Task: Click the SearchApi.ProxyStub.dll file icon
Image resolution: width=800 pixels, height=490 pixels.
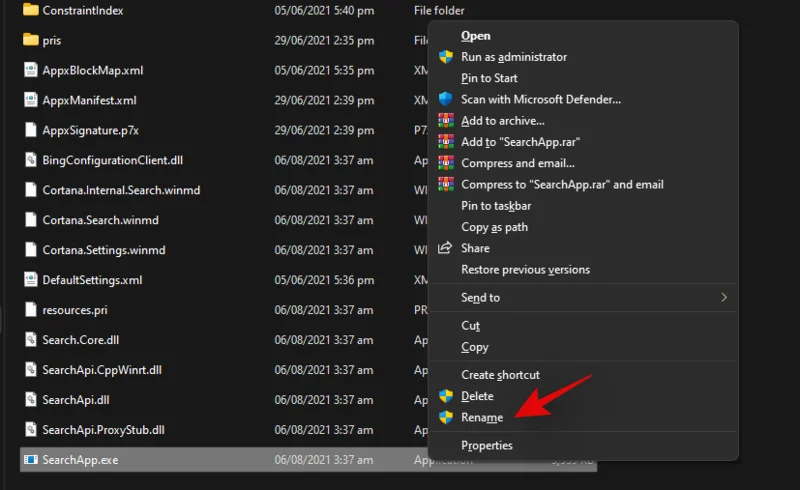Action: tap(31, 429)
